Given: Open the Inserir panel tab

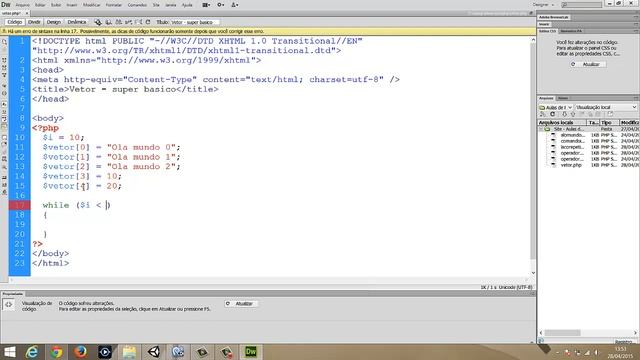Looking at the screenshot, I should tap(544, 24).
